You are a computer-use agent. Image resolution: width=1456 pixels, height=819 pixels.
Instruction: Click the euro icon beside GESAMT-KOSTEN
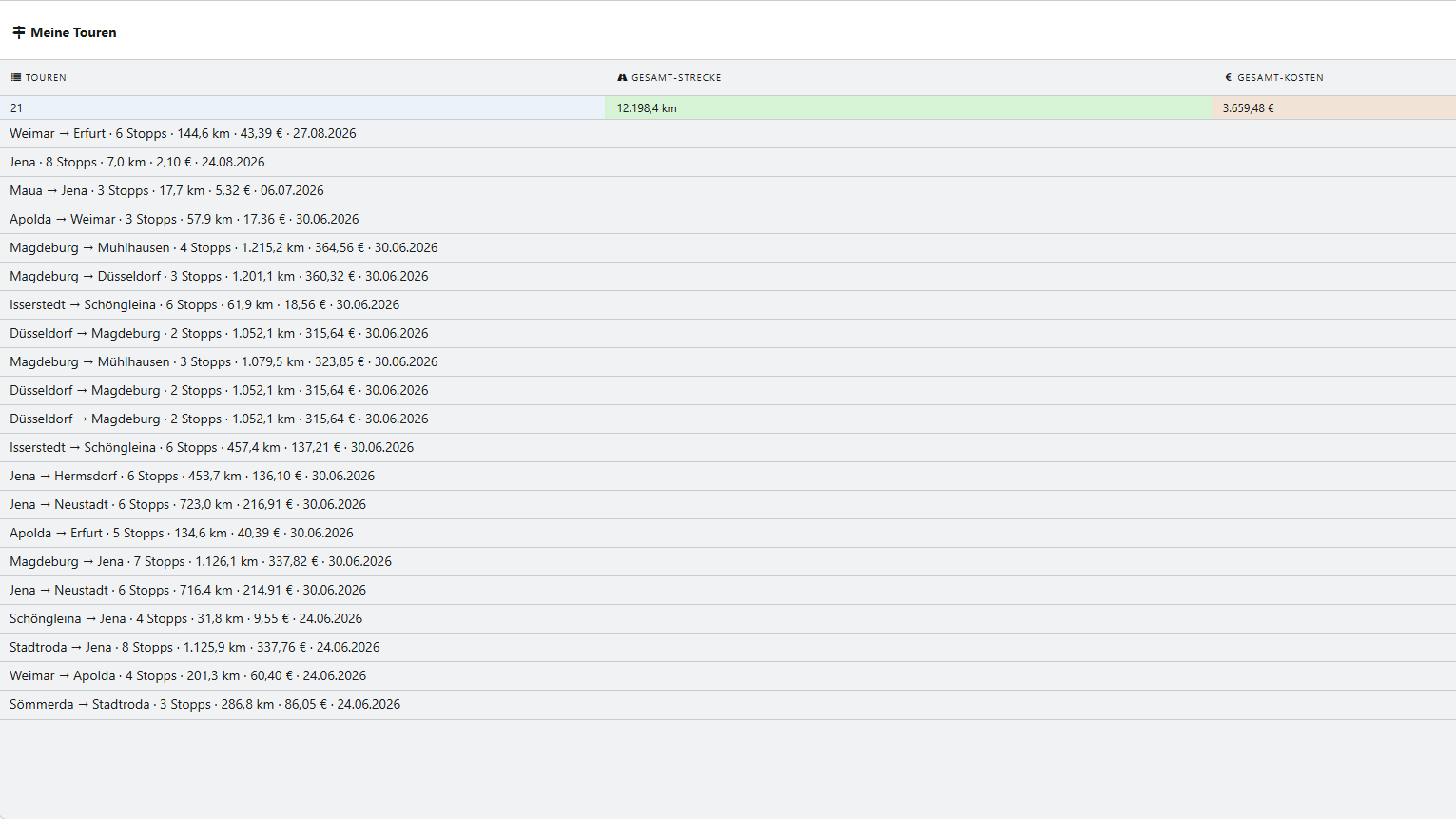pos(1228,78)
